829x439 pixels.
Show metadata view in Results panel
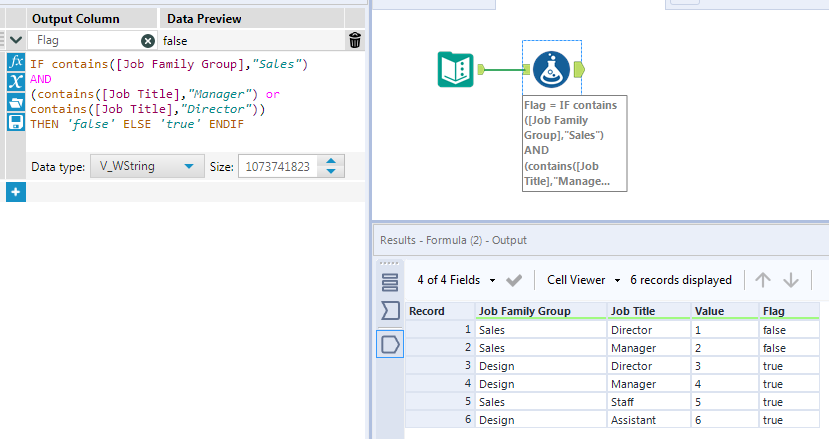pos(390,282)
